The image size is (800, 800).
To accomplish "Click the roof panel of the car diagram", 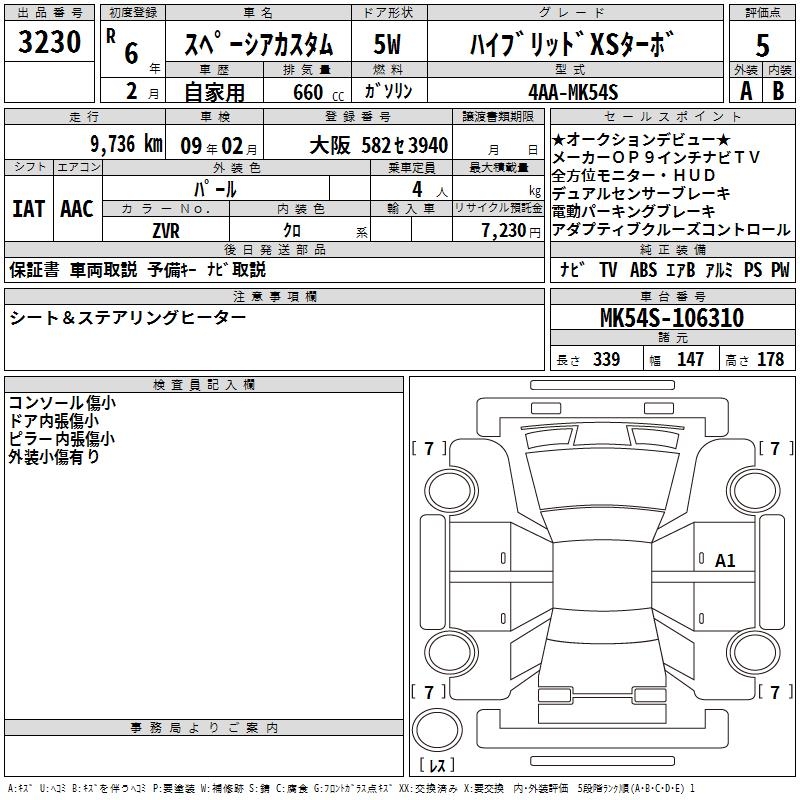I will pos(600,560).
